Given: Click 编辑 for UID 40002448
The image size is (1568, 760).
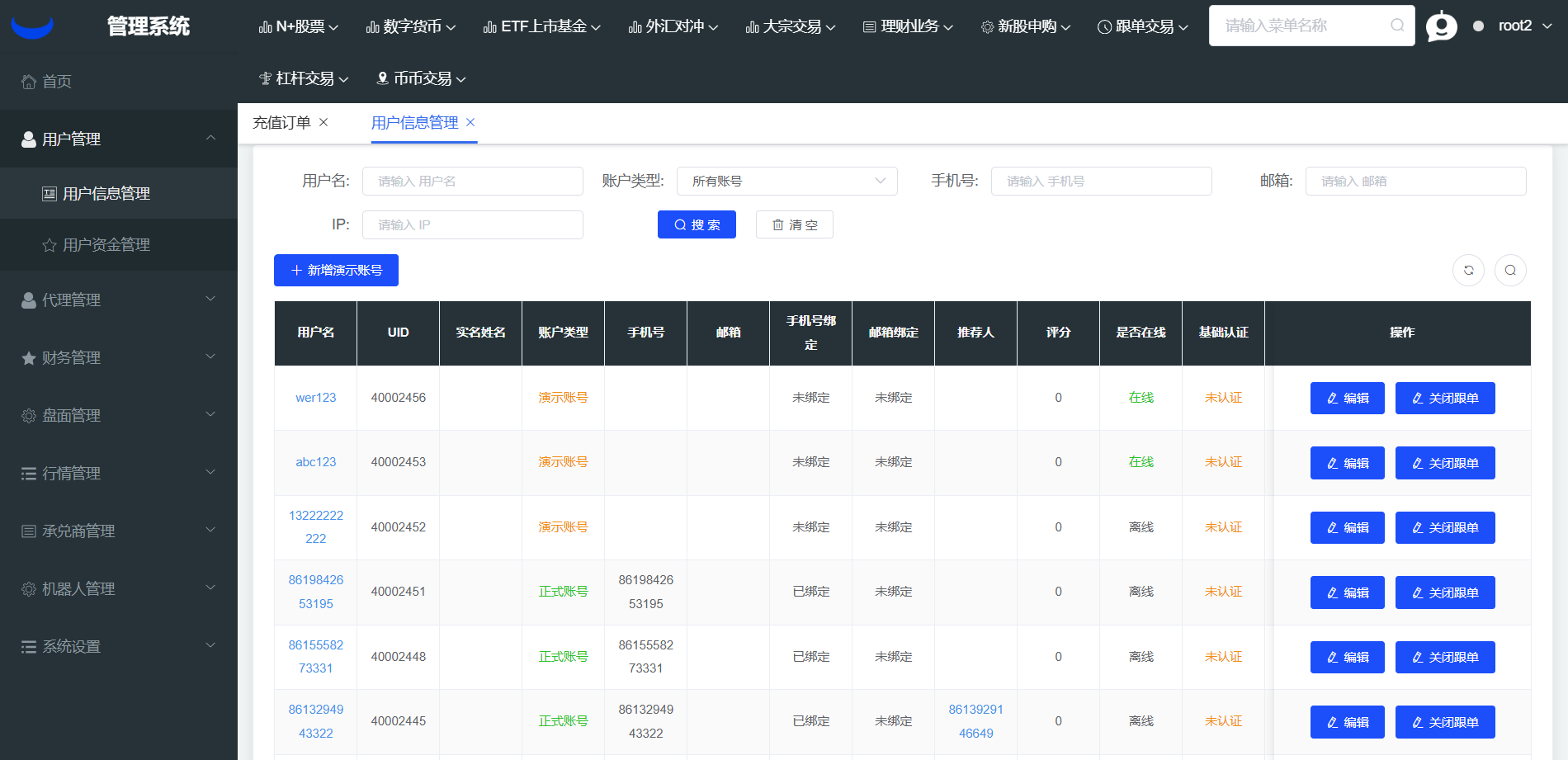Looking at the screenshot, I should (1347, 657).
